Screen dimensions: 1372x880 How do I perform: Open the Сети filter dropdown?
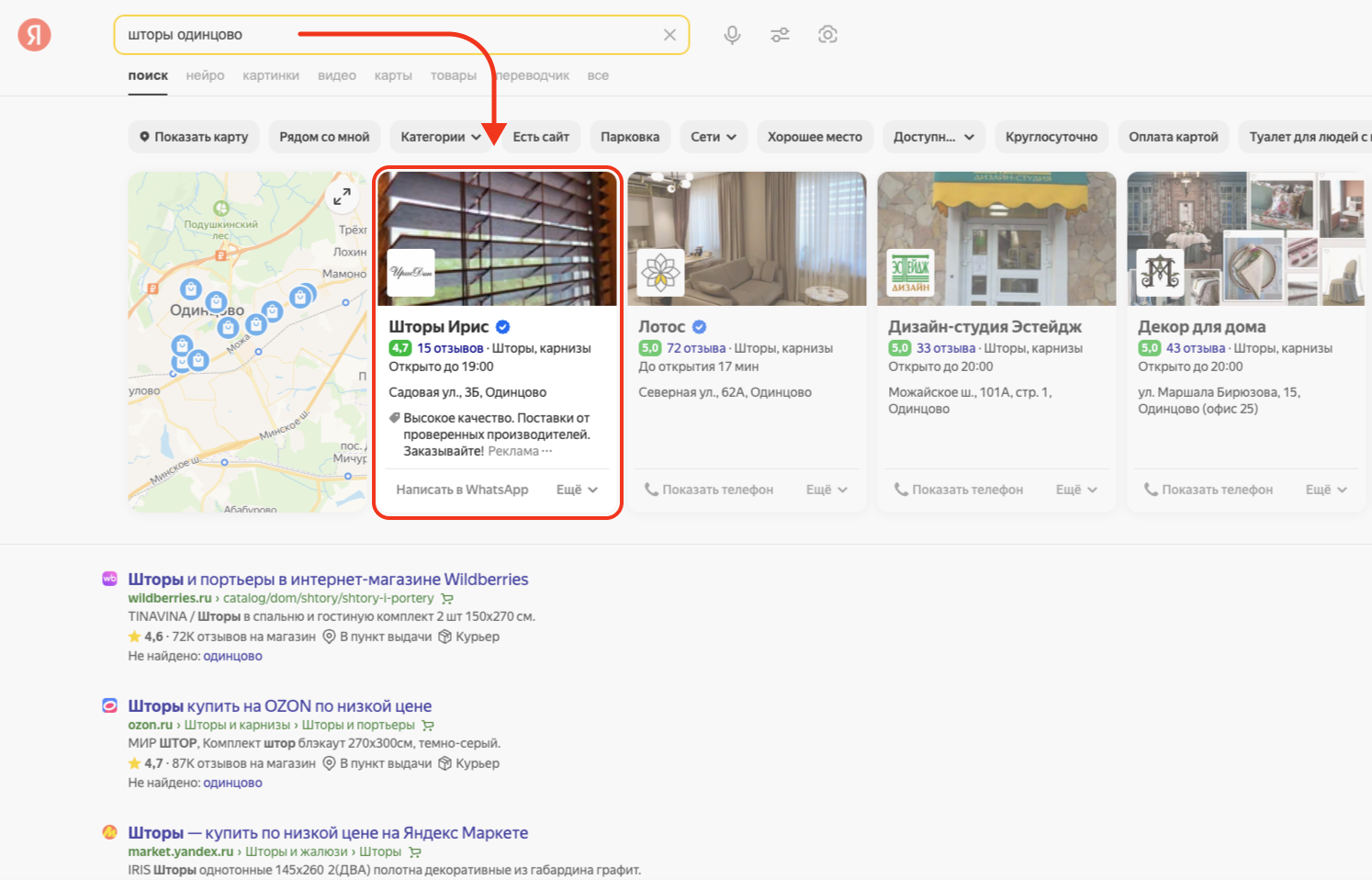(713, 137)
